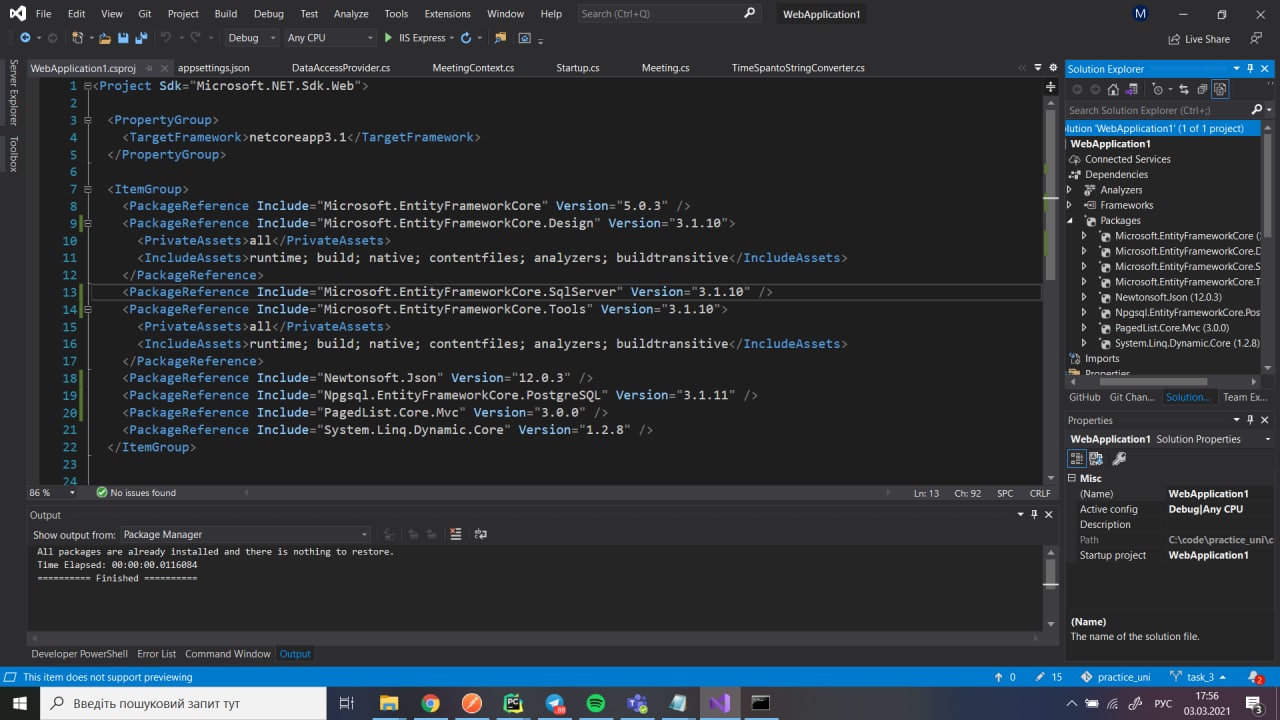Switch to the Git Changes panel tab
Viewport: 1280px width, 720px height.
tap(1132, 397)
